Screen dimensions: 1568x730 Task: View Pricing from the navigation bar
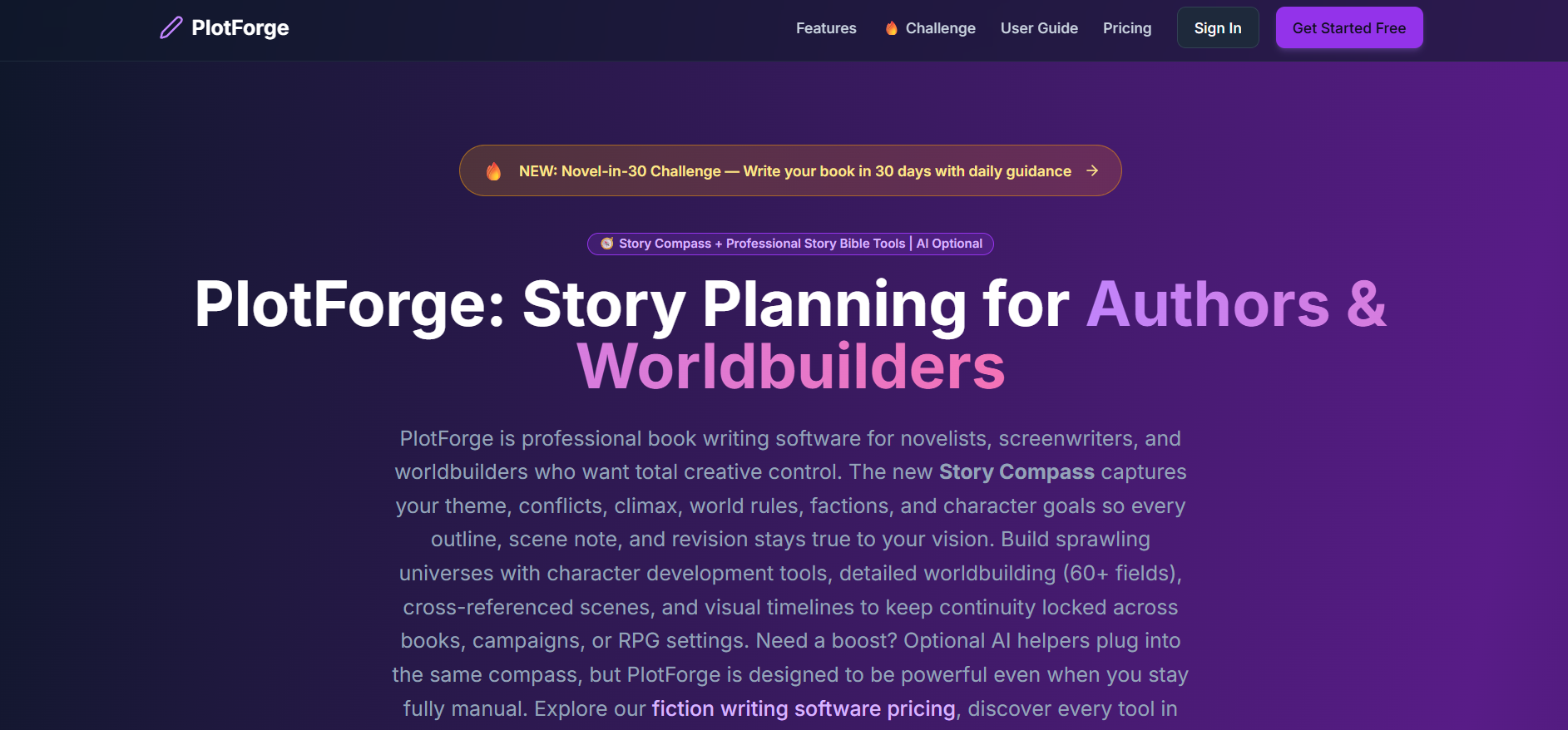pyautogui.click(x=1127, y=27)
